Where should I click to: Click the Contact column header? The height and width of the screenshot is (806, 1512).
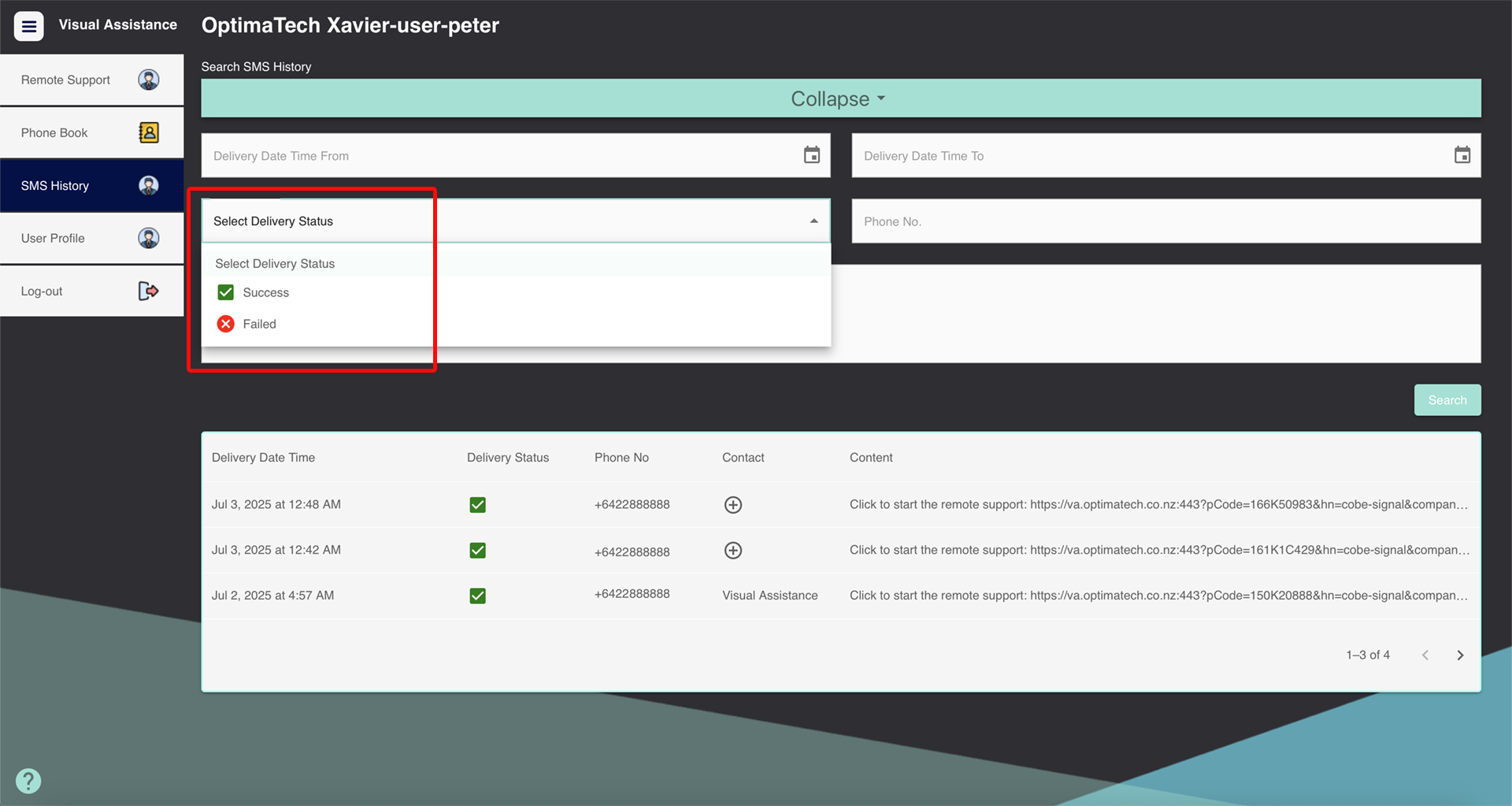pyautogui.click(x=743, y=457)
